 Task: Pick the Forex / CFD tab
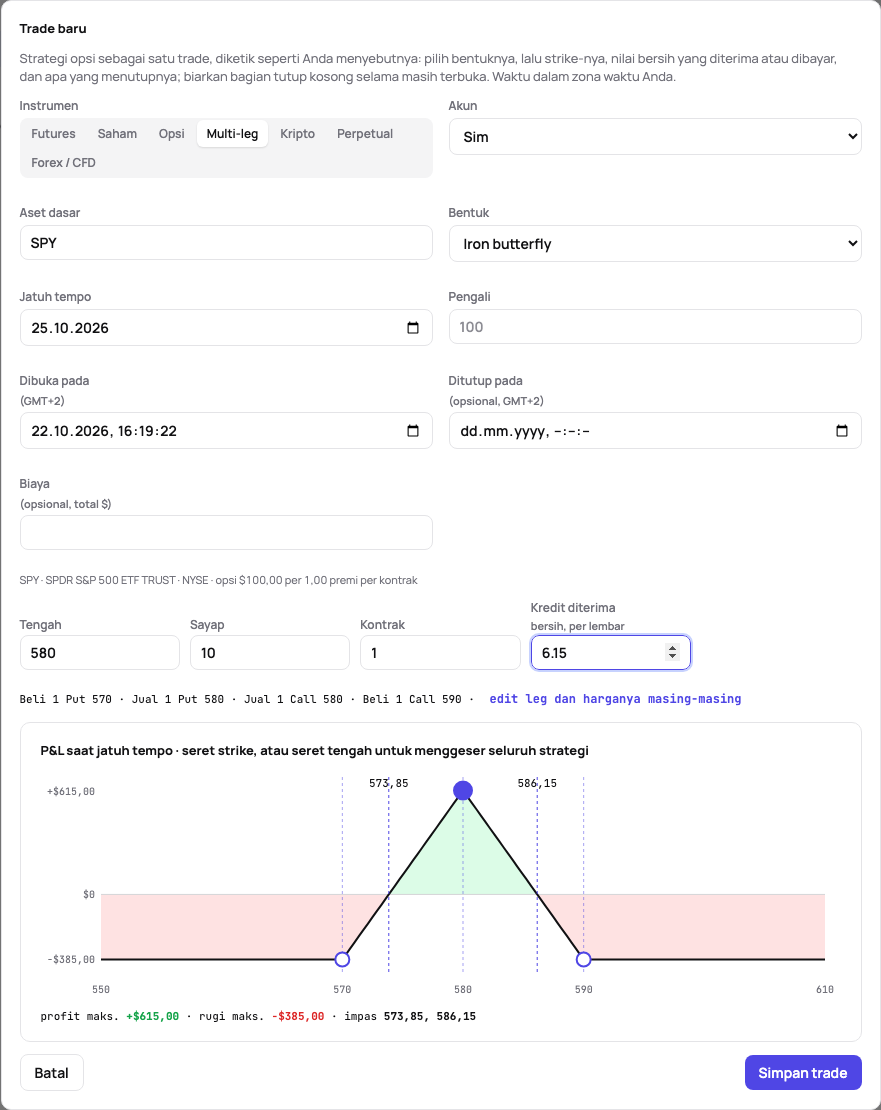(63, 163)
